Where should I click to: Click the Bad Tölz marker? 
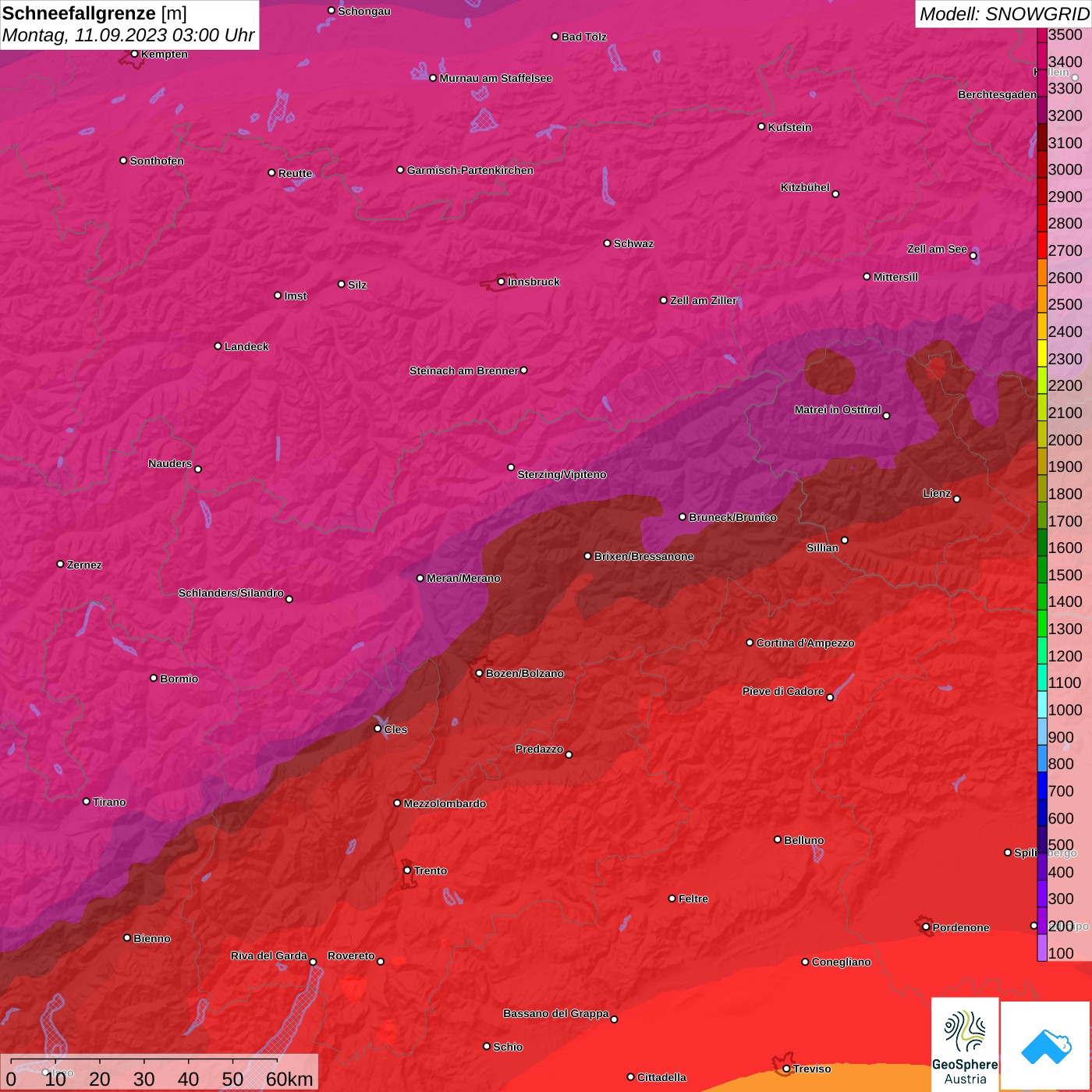point(555,37)
